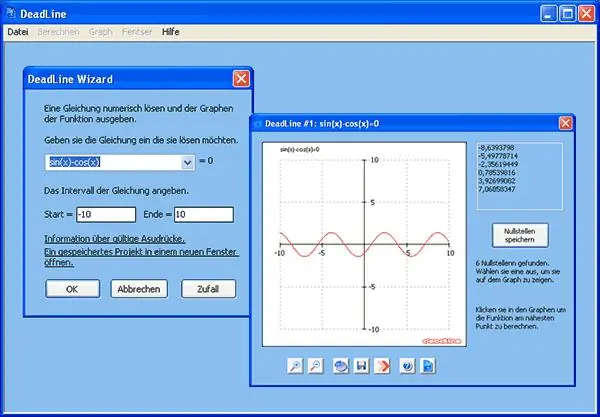Select the root 0,78539816 in the list
600x417 pixels.
coord(497,173)
